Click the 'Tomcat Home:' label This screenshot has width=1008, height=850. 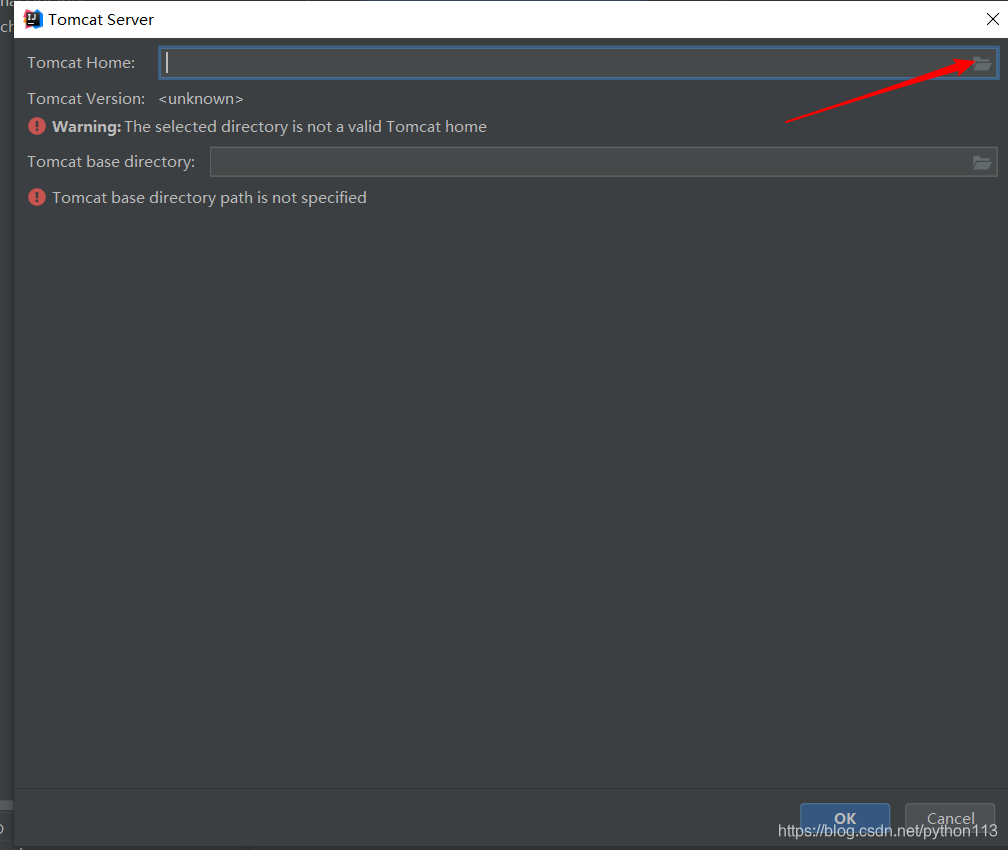click(81, 62)
